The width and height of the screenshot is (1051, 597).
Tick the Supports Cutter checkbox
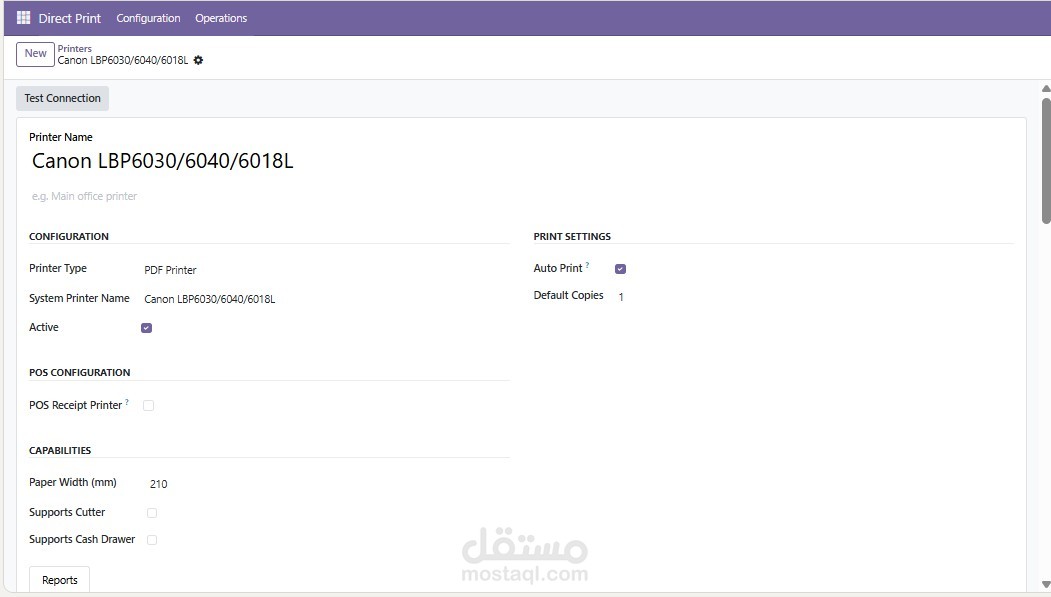coord(151,513)
